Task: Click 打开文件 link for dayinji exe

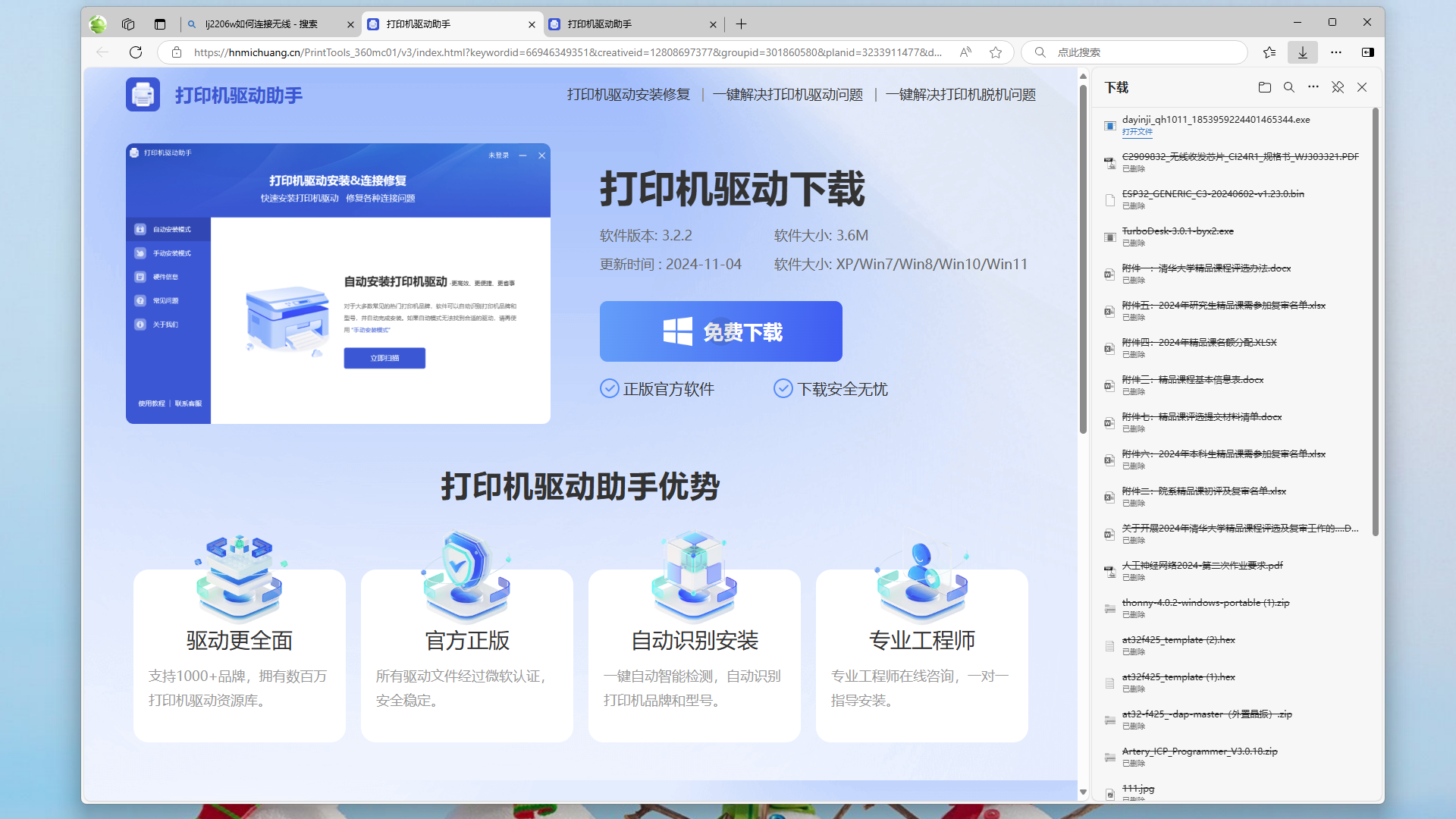Action: (x=1137, y=132)
